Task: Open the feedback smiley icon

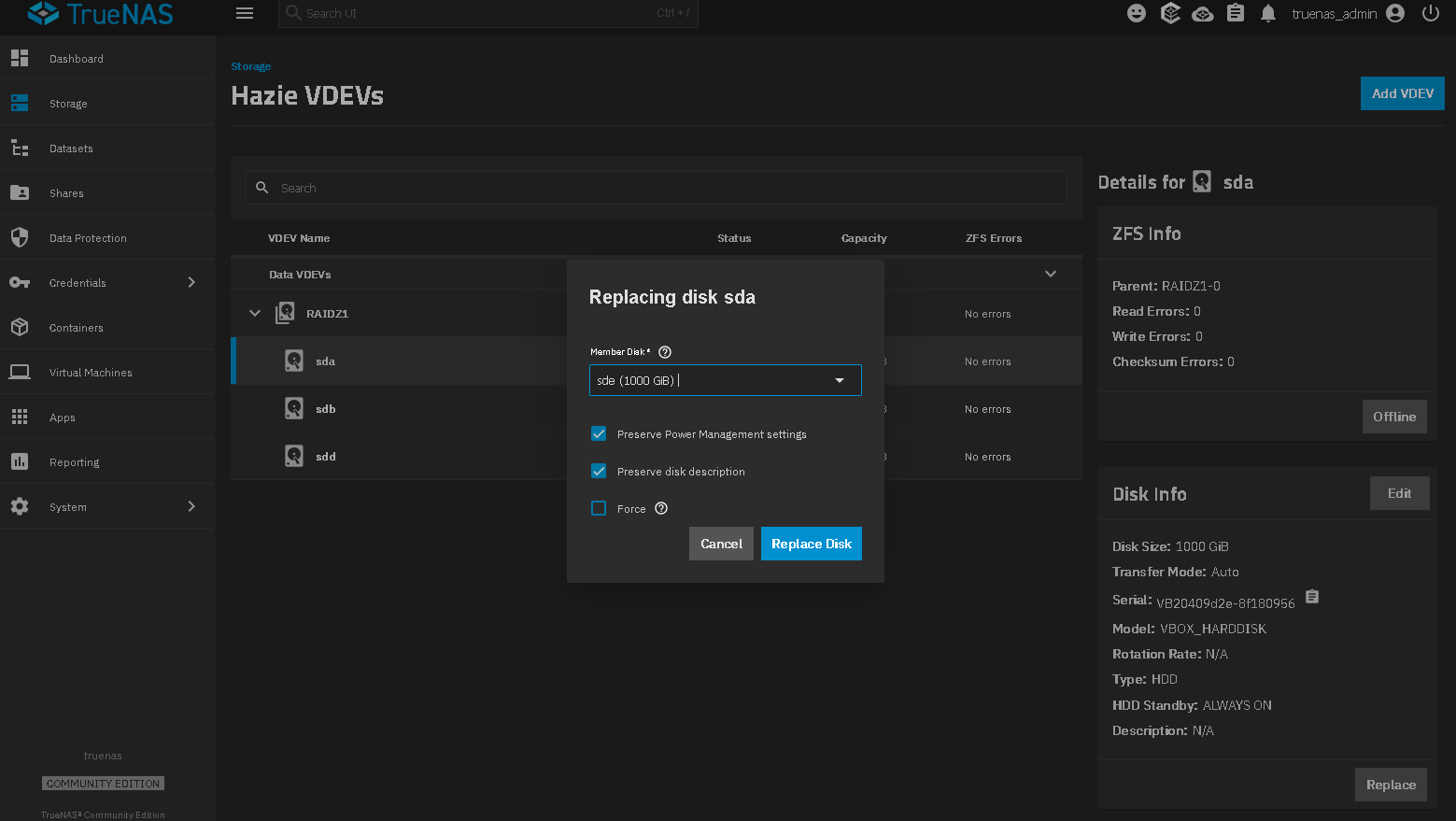Action: 1137,13
